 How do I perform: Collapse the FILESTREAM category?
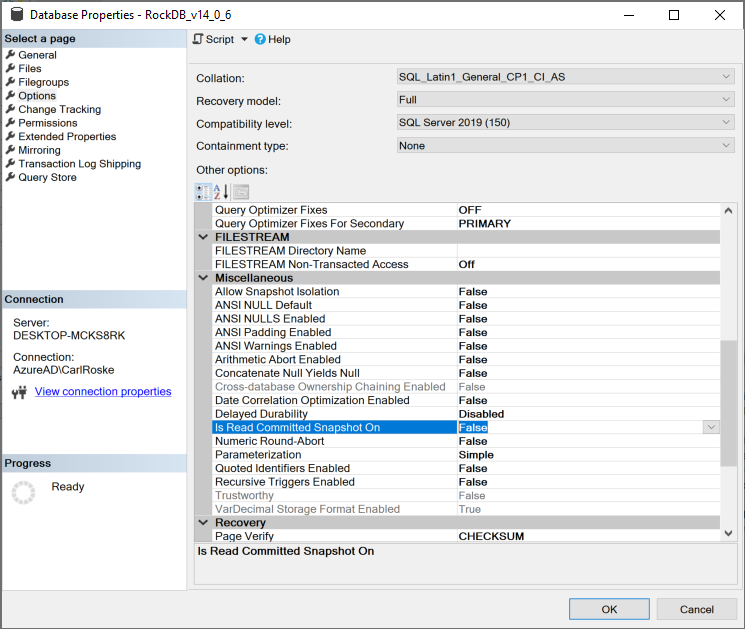[x=203, y=237]
